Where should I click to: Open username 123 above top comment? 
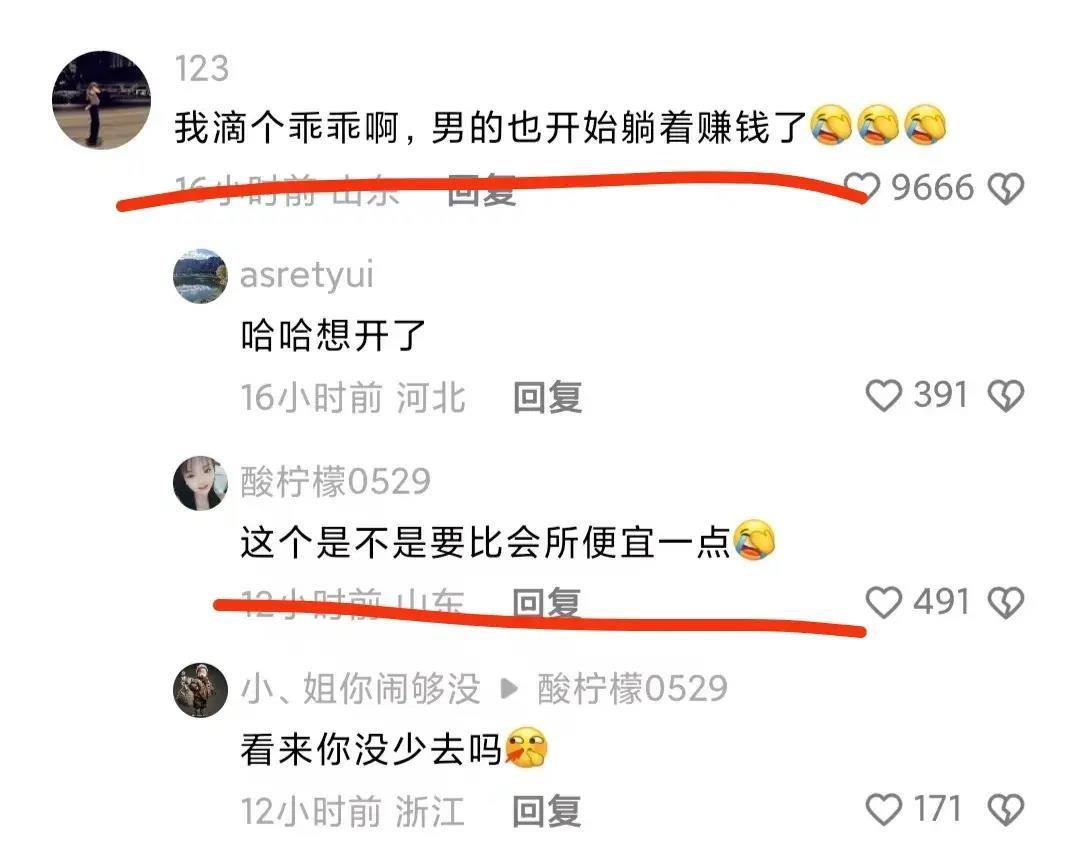pyautogui.click(x=202, y=69)
